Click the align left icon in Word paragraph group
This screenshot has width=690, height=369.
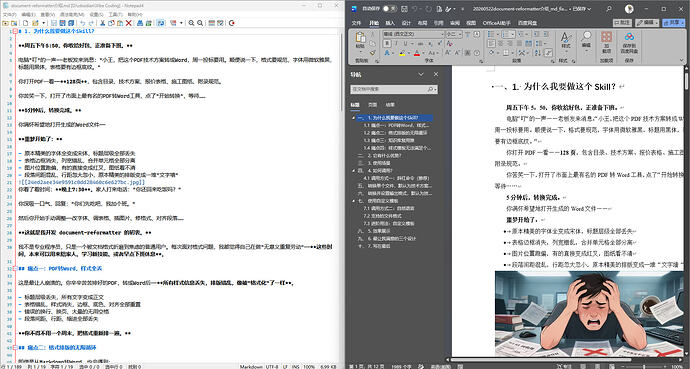492,44
